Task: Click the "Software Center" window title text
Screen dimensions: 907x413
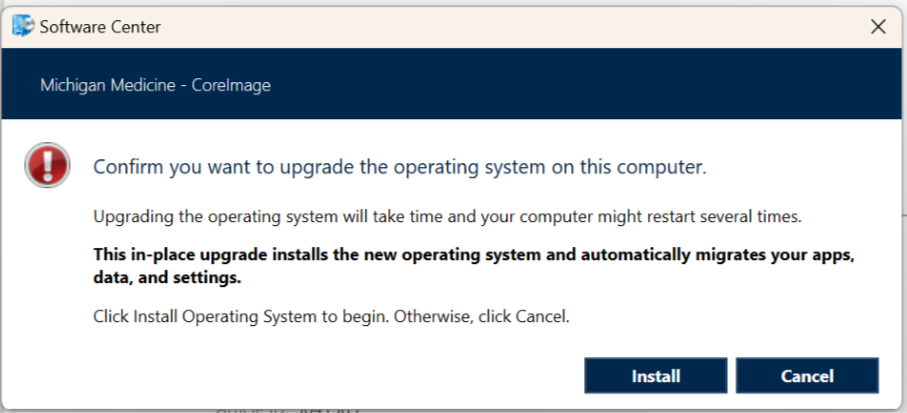Action: (100, 27)
